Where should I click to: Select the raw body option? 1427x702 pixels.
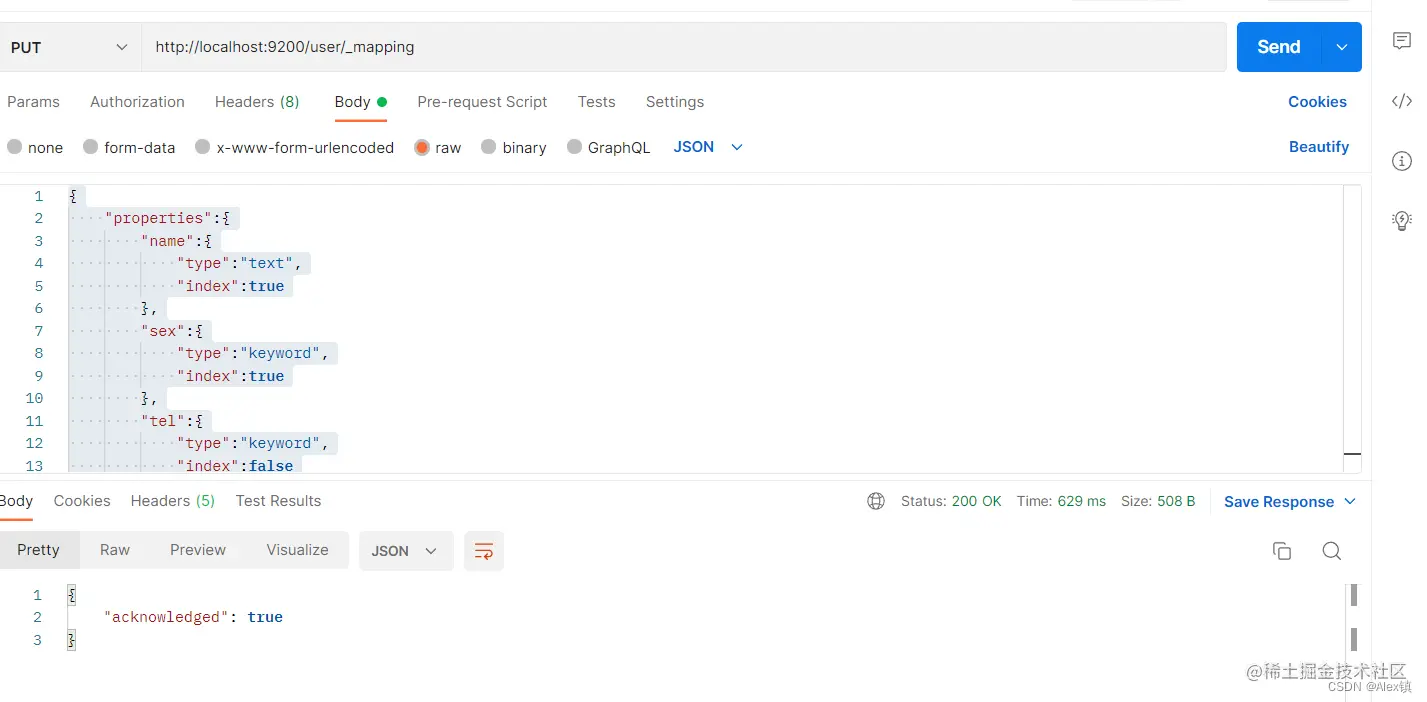pos(438,147)
